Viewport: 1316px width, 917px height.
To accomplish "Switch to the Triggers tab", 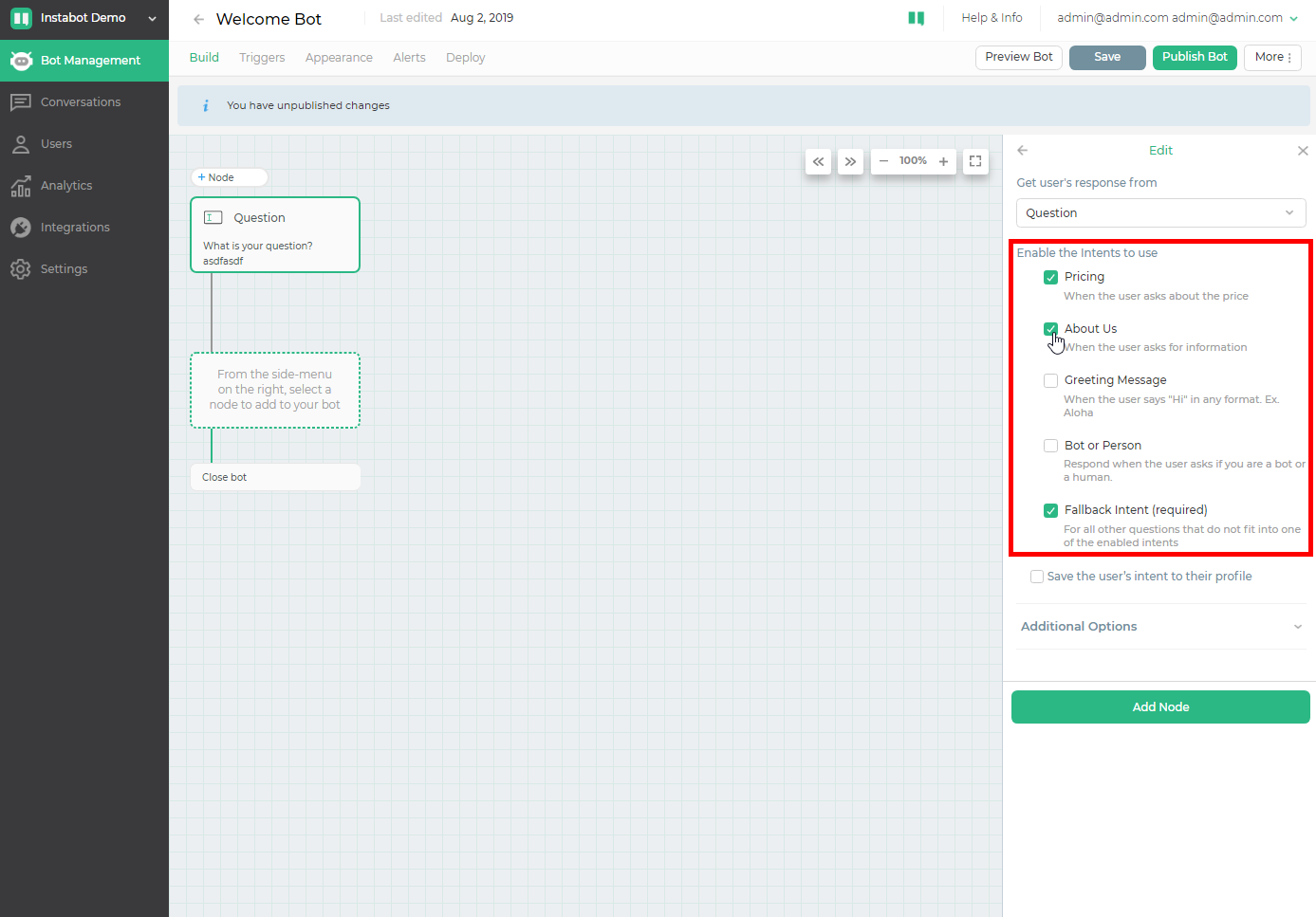I will pos(262,58).
